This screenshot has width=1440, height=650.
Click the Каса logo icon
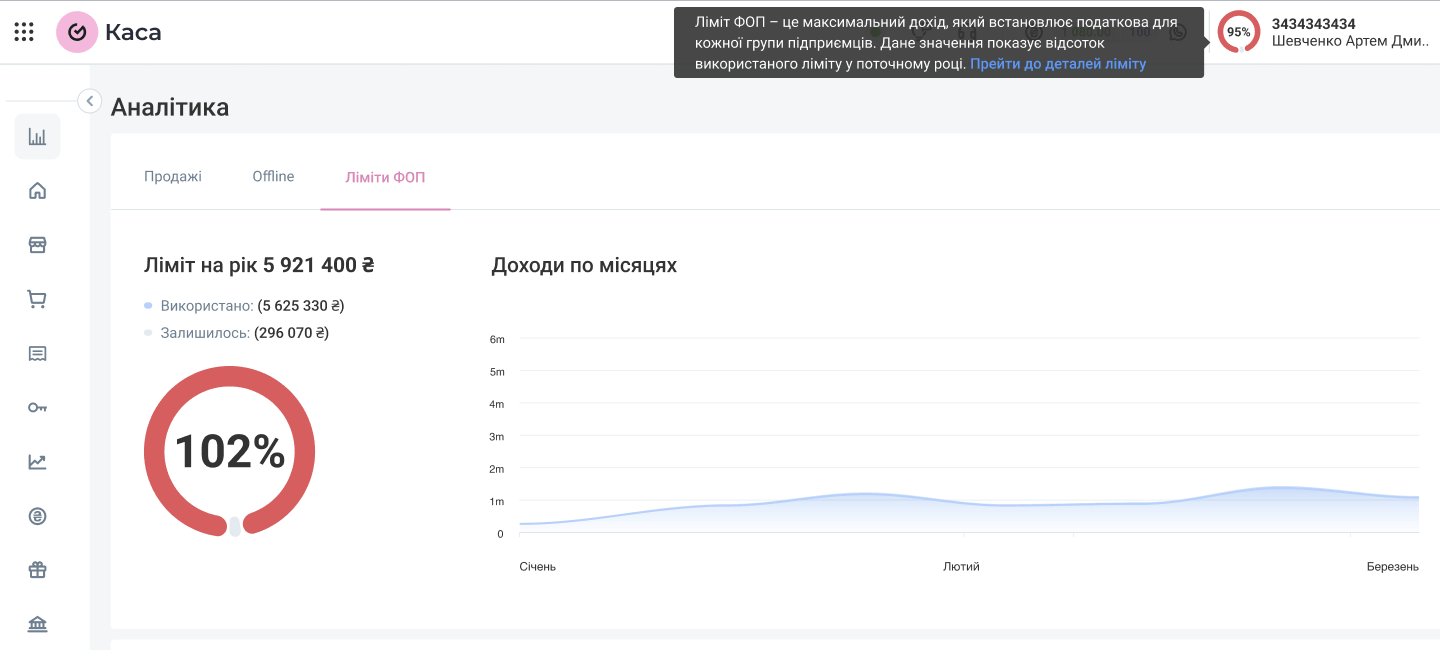[x=77, y=32]
